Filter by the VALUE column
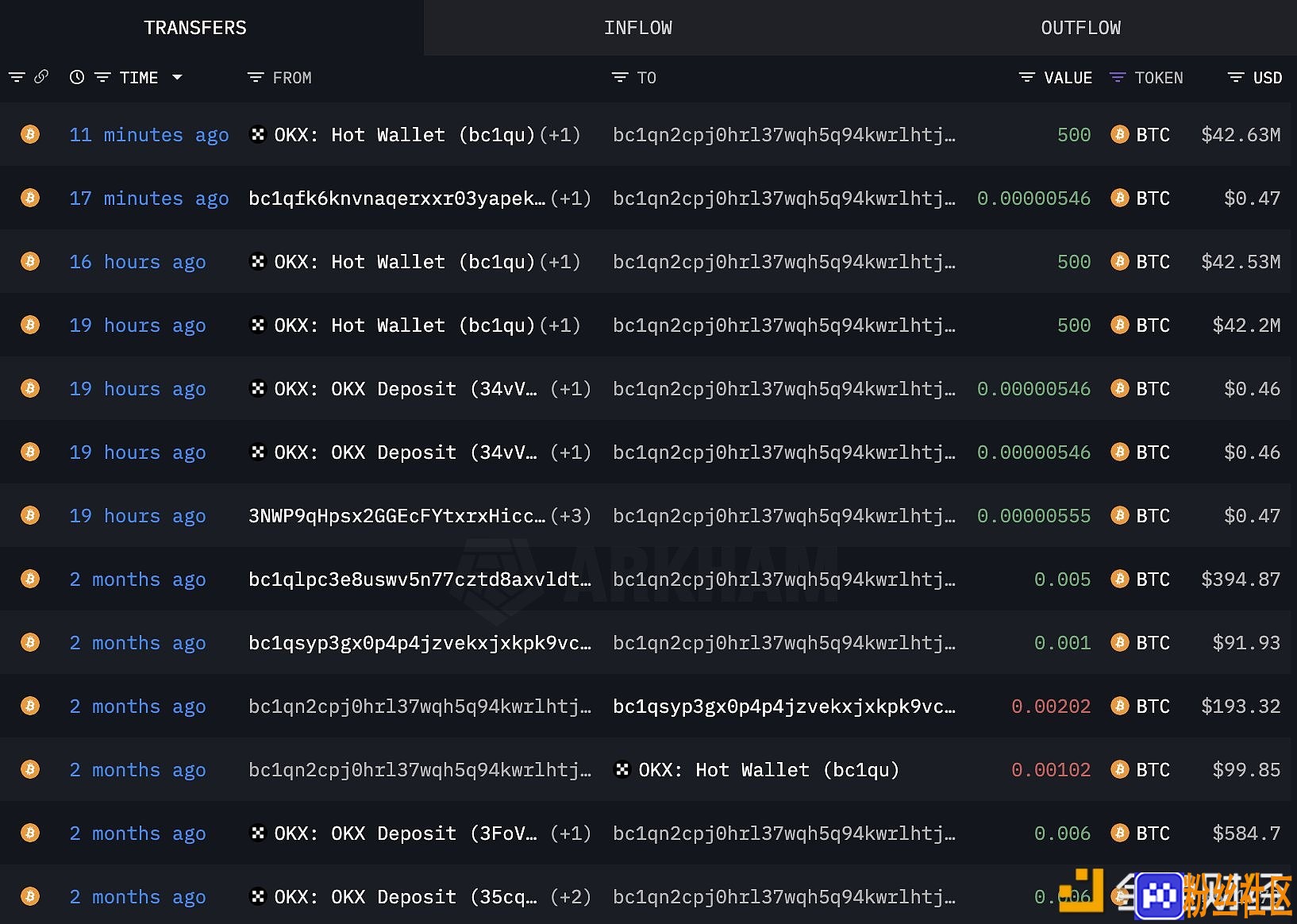 (x=1026, y=77)
